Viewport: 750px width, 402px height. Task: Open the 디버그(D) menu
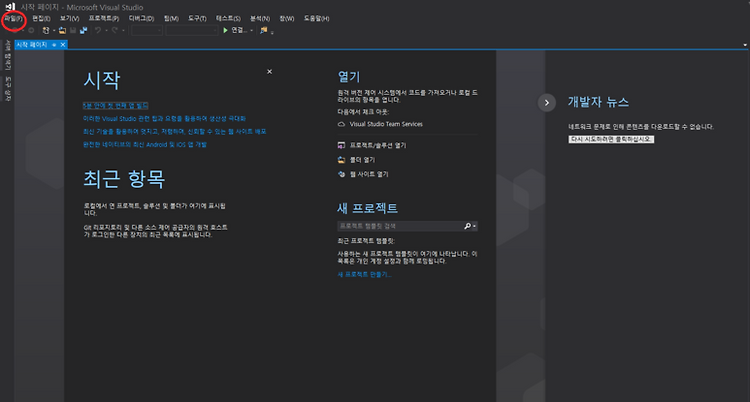pos(142,19)
